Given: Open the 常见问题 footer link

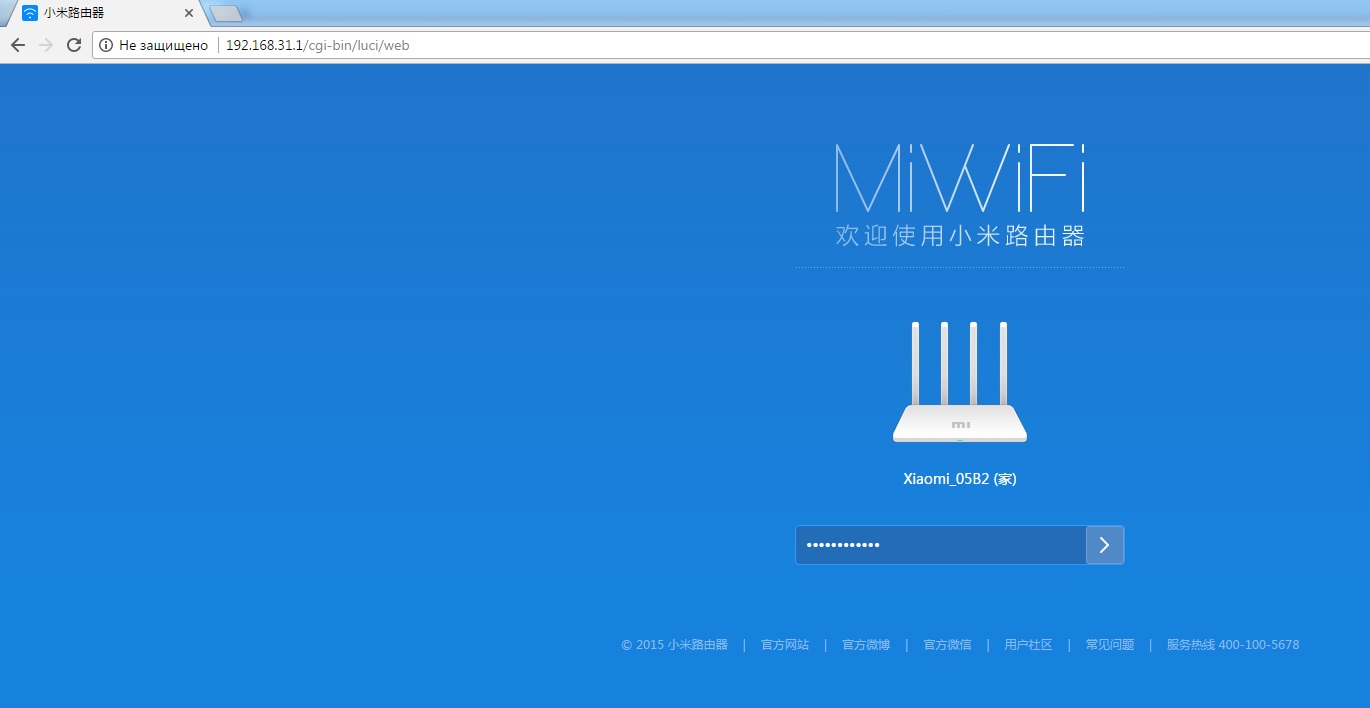Looking at the screenshot, I should [x=1110, y=645].
